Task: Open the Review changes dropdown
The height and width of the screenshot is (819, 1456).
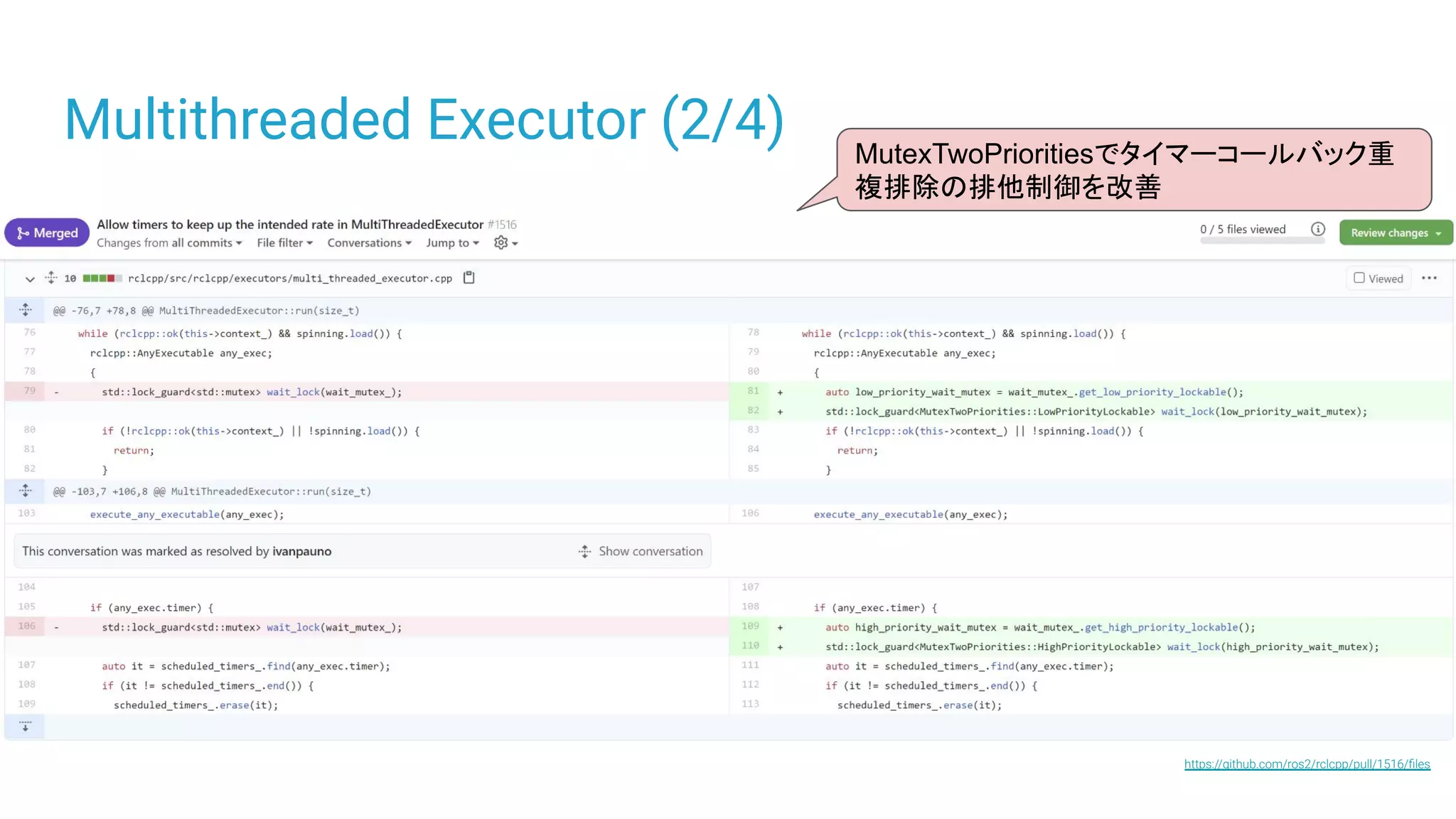Action: (1395, 233)
